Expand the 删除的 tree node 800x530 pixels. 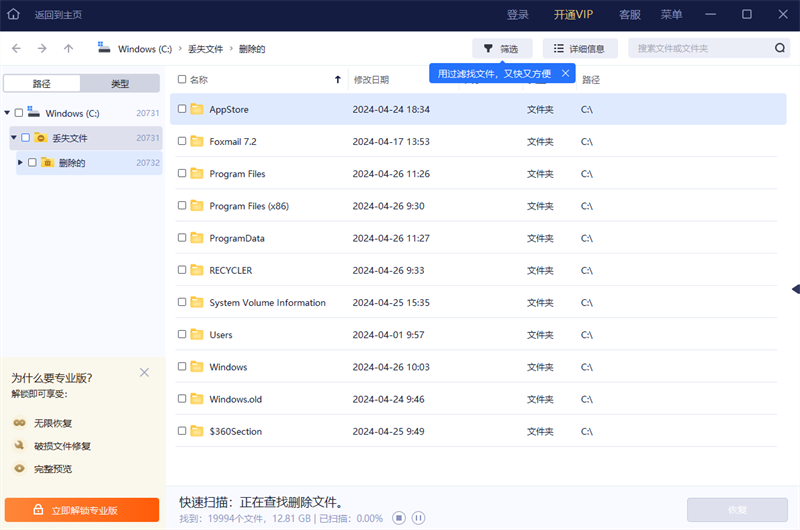20,162
